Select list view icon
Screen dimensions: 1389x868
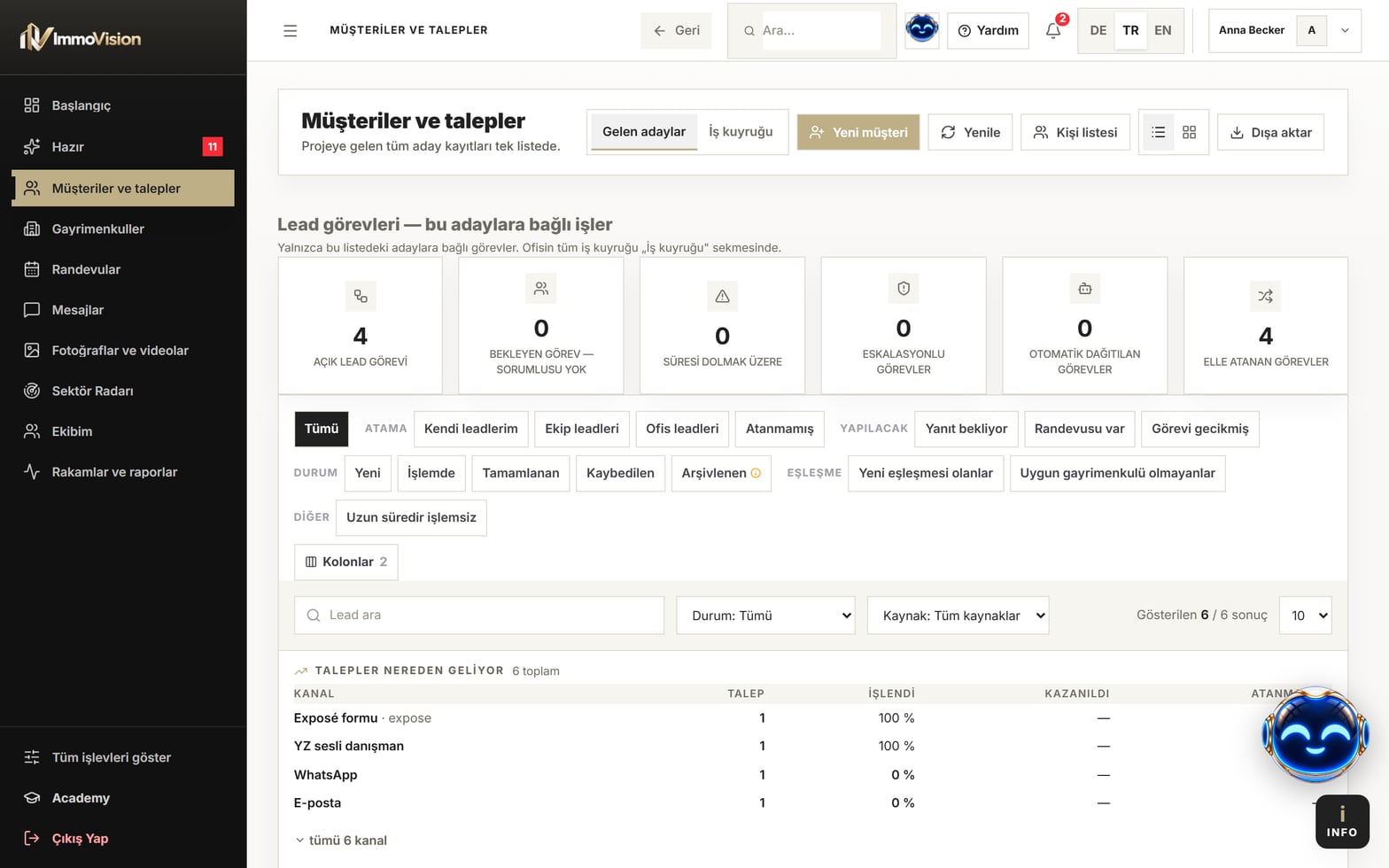coord(1158,132)
